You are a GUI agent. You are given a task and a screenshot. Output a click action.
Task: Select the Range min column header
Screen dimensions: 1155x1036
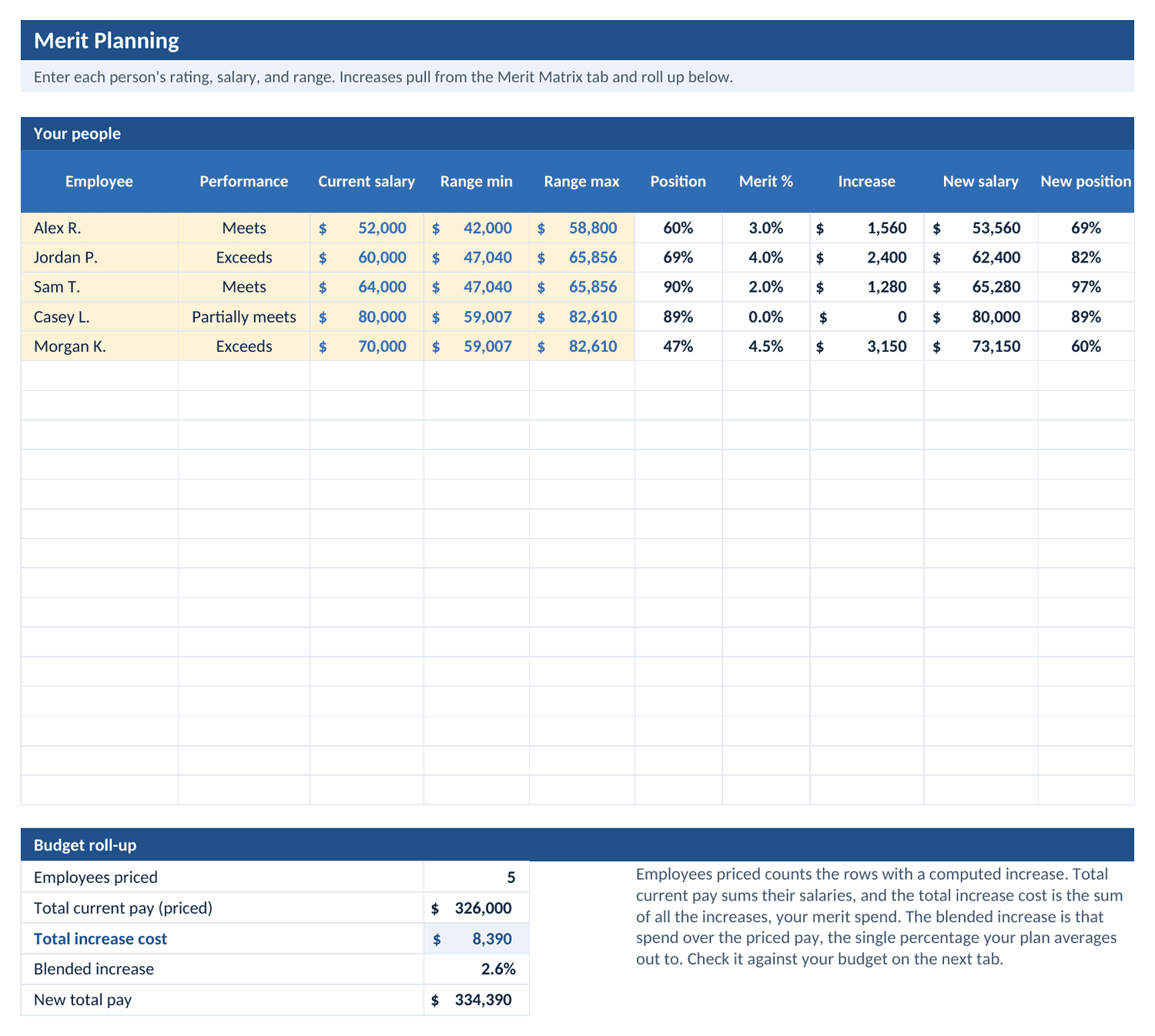click(477, 182)
